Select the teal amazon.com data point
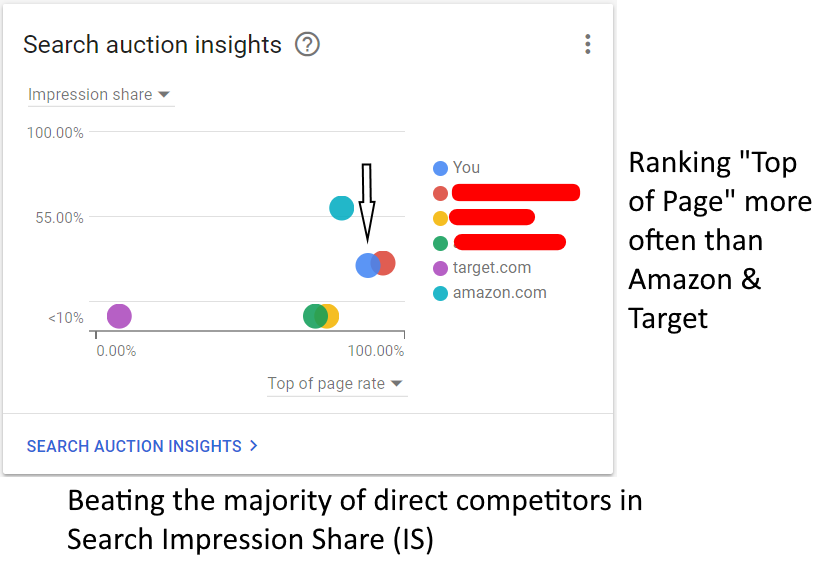 (x=342, y=208)
